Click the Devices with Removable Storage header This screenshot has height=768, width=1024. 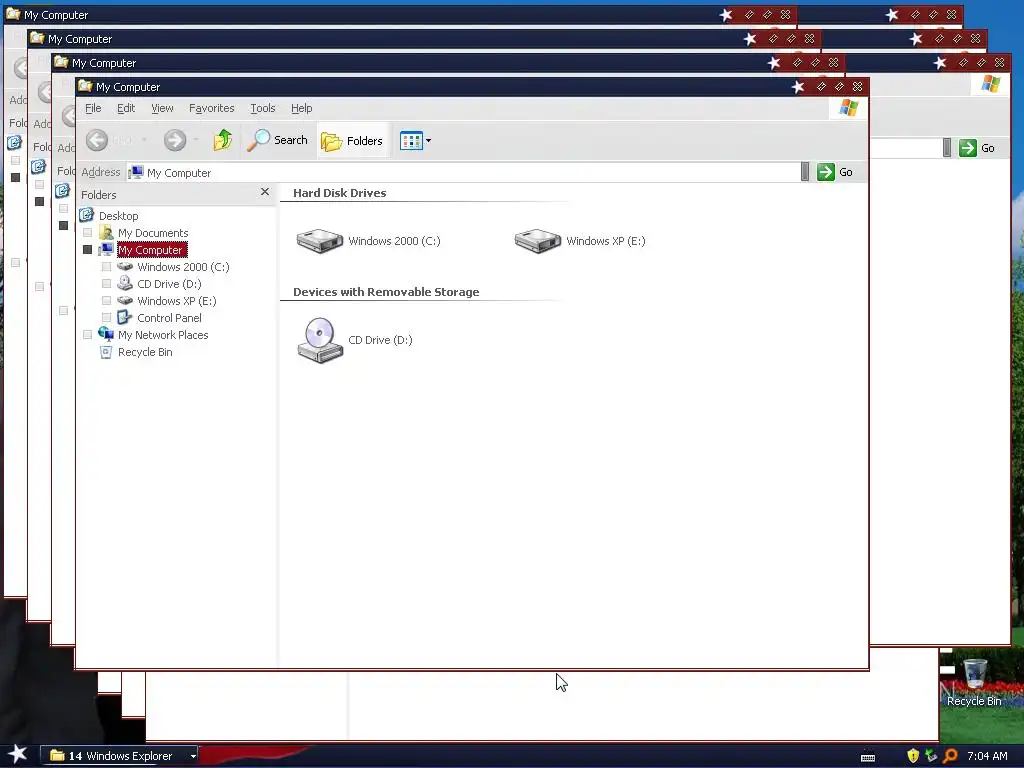(386, 292)
